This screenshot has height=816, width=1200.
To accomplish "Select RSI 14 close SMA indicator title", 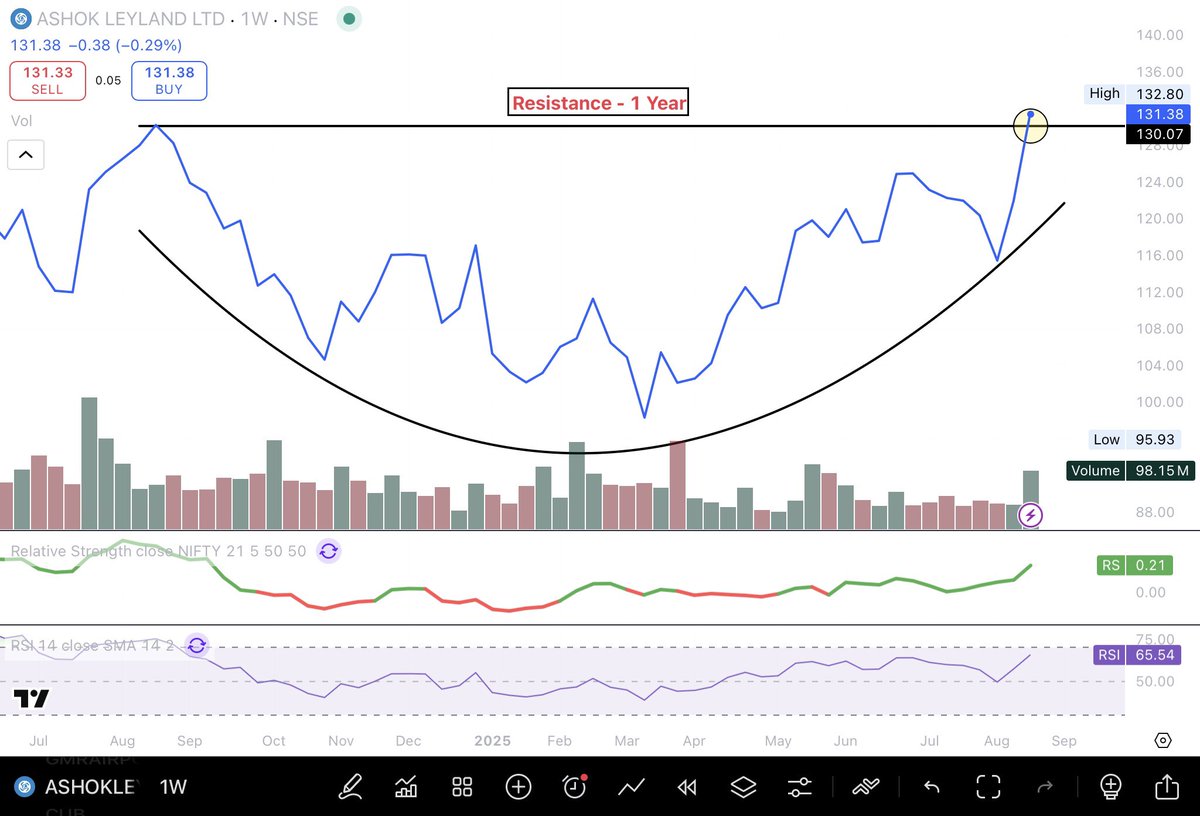I will tap(92, 645).
